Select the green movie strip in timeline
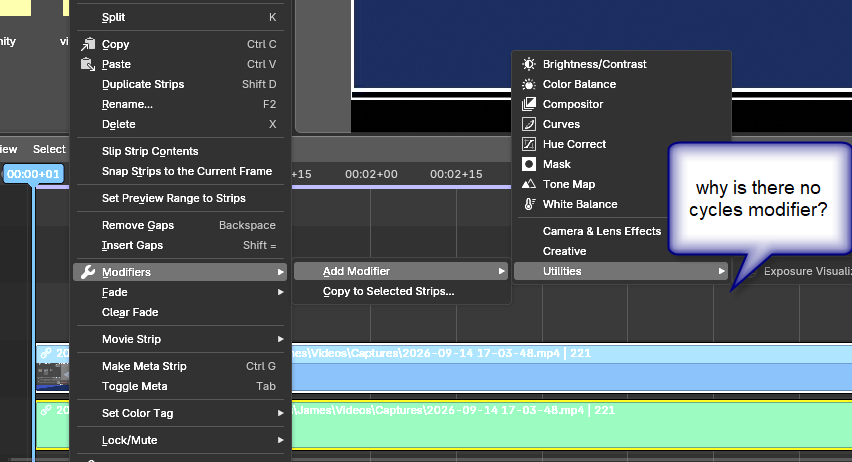The height and width of the screenshot is (462, 852). [572, 426]
